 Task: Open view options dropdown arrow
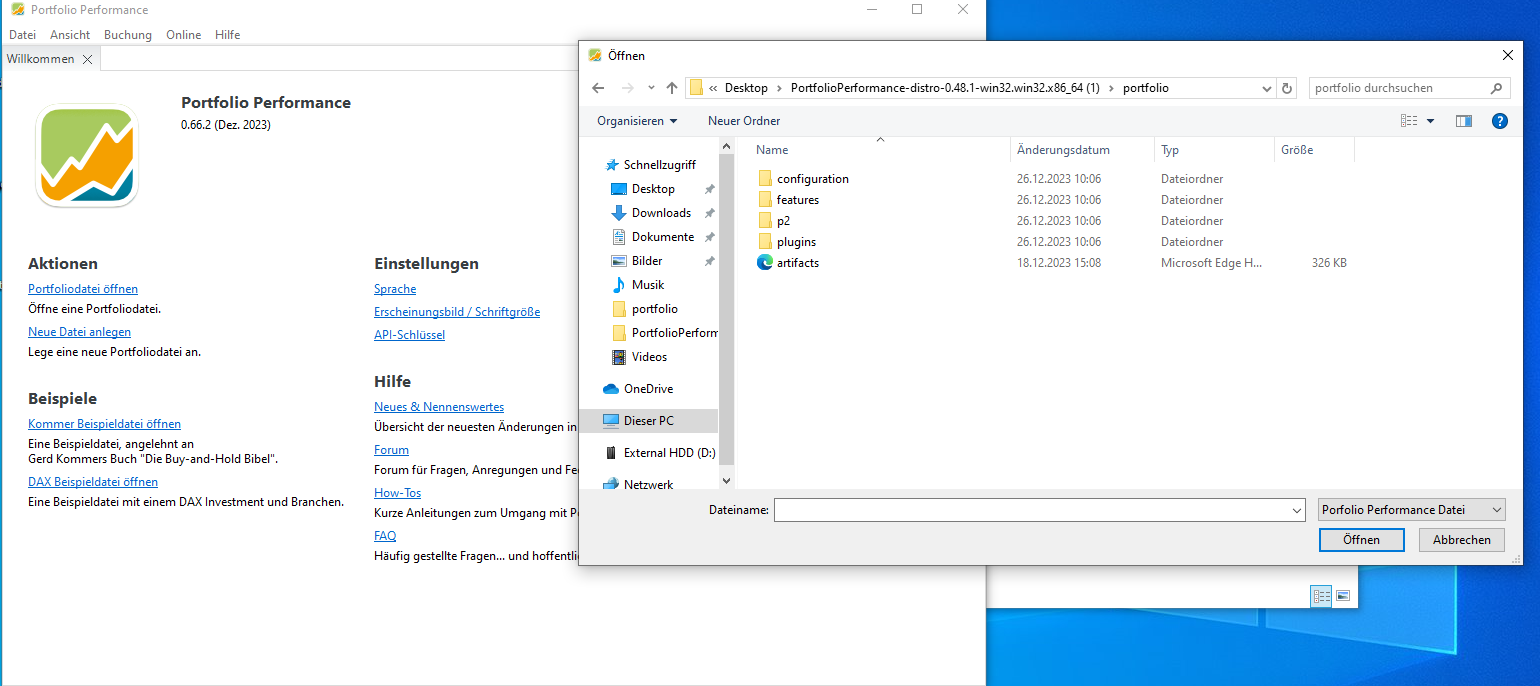coord(1430,121)
